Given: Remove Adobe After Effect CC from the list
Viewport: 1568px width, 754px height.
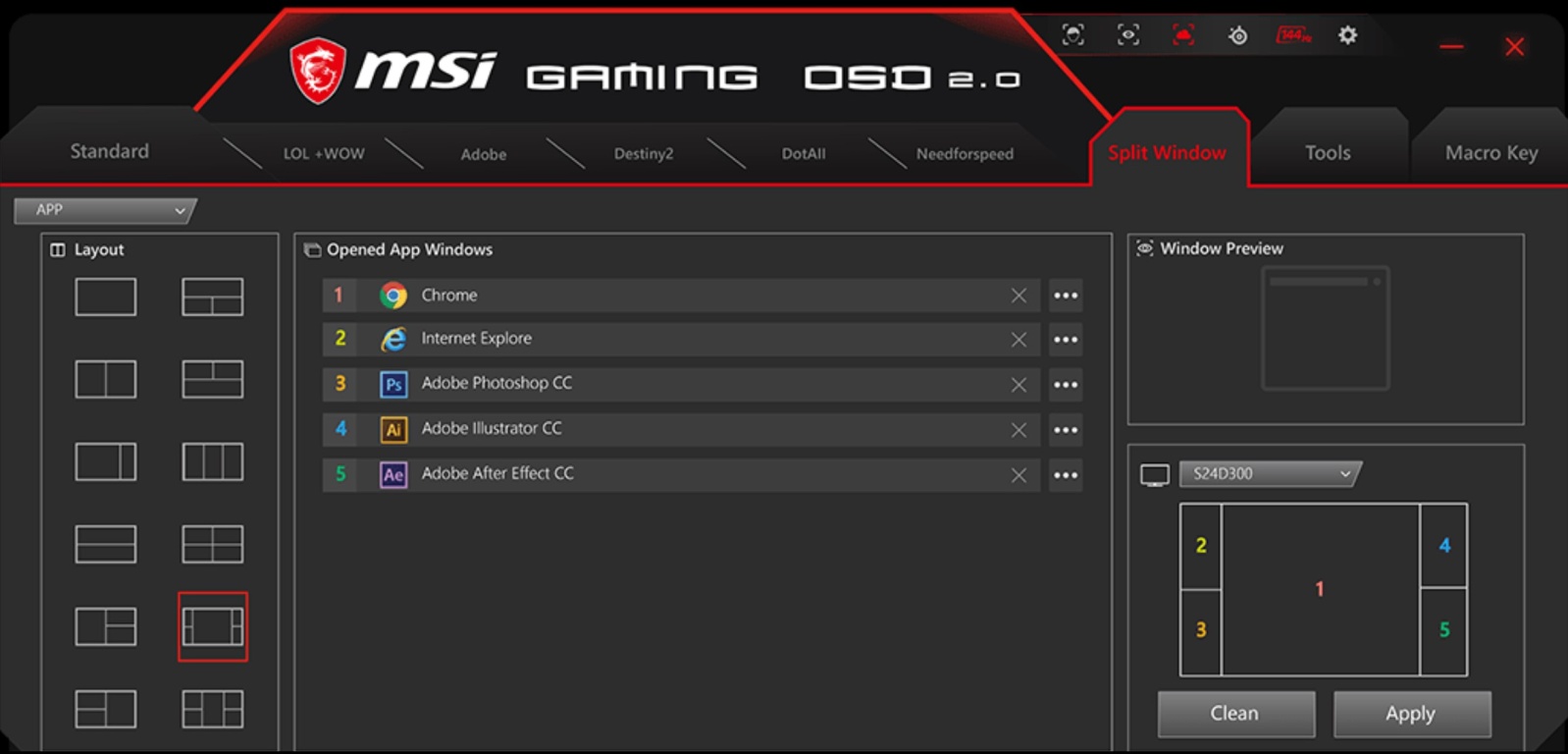Looking at the screenshot, I should coord(1019,475).
